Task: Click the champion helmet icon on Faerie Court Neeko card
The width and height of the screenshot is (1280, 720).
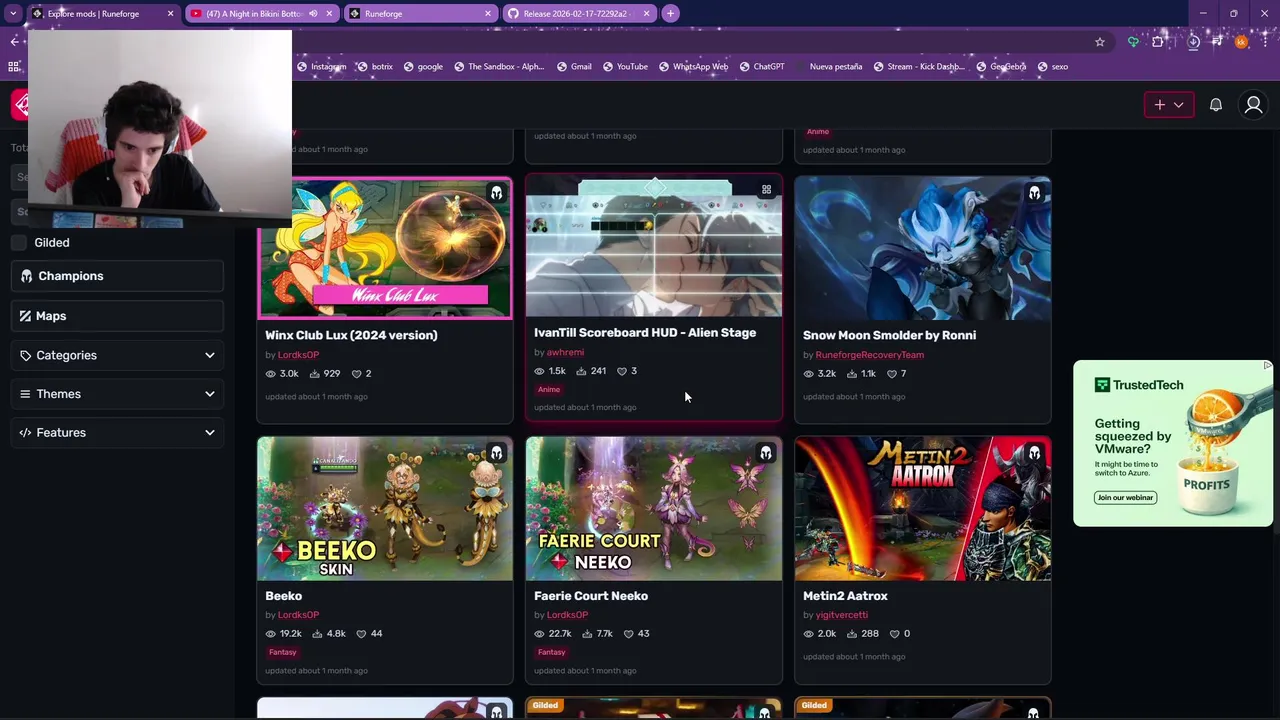Action: [765, 453]
